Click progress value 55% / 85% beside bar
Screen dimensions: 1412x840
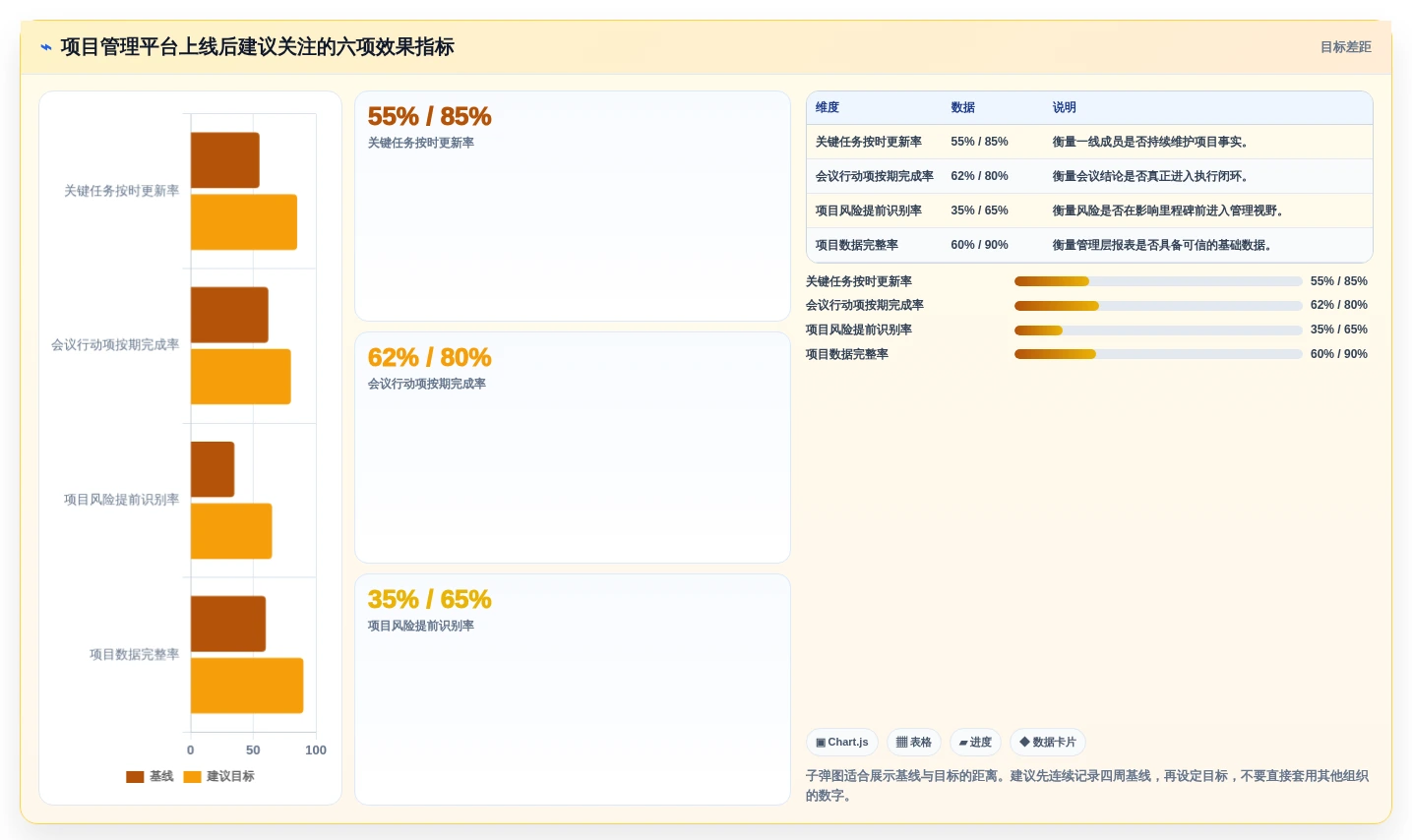point(1339,281)
